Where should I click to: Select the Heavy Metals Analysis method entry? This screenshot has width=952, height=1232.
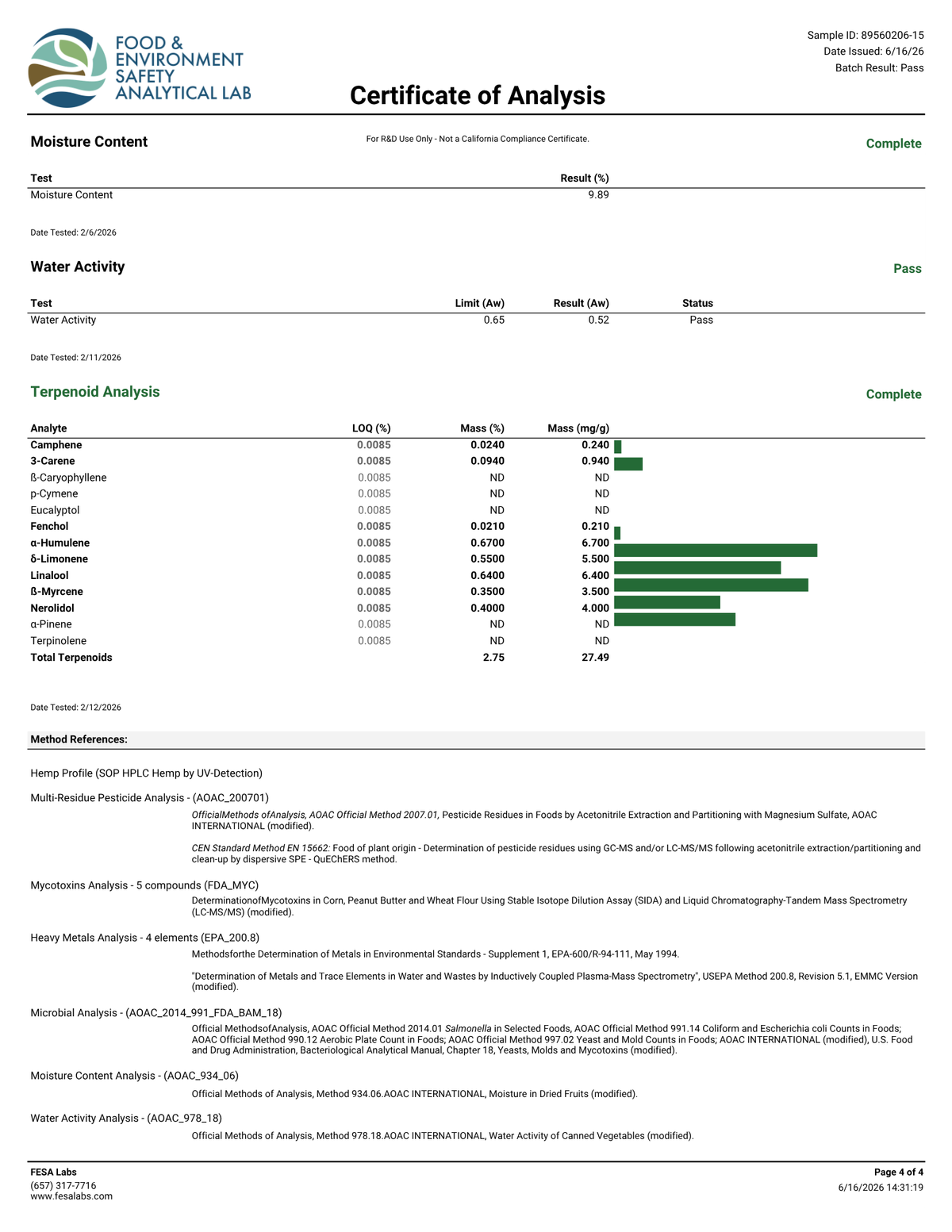point(144,938)
